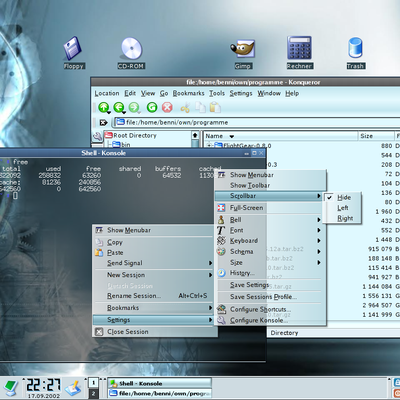Click Konqueror's Up arrow toolbar icon
400x400 pixels.
(x=104, y=107)
